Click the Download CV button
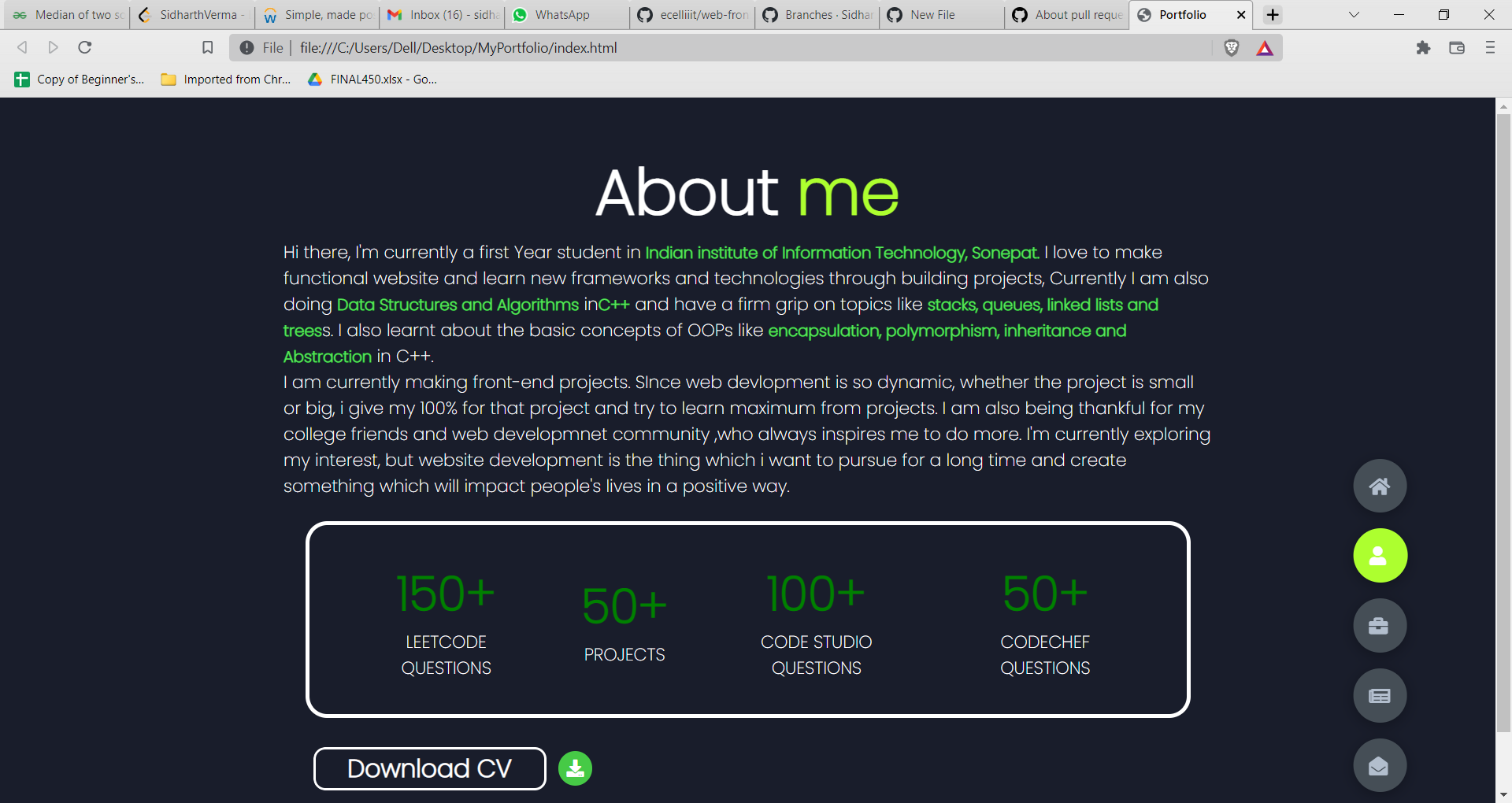Image resolution: width=1512 pixels, height=803 pixels. tap(429, 768)
